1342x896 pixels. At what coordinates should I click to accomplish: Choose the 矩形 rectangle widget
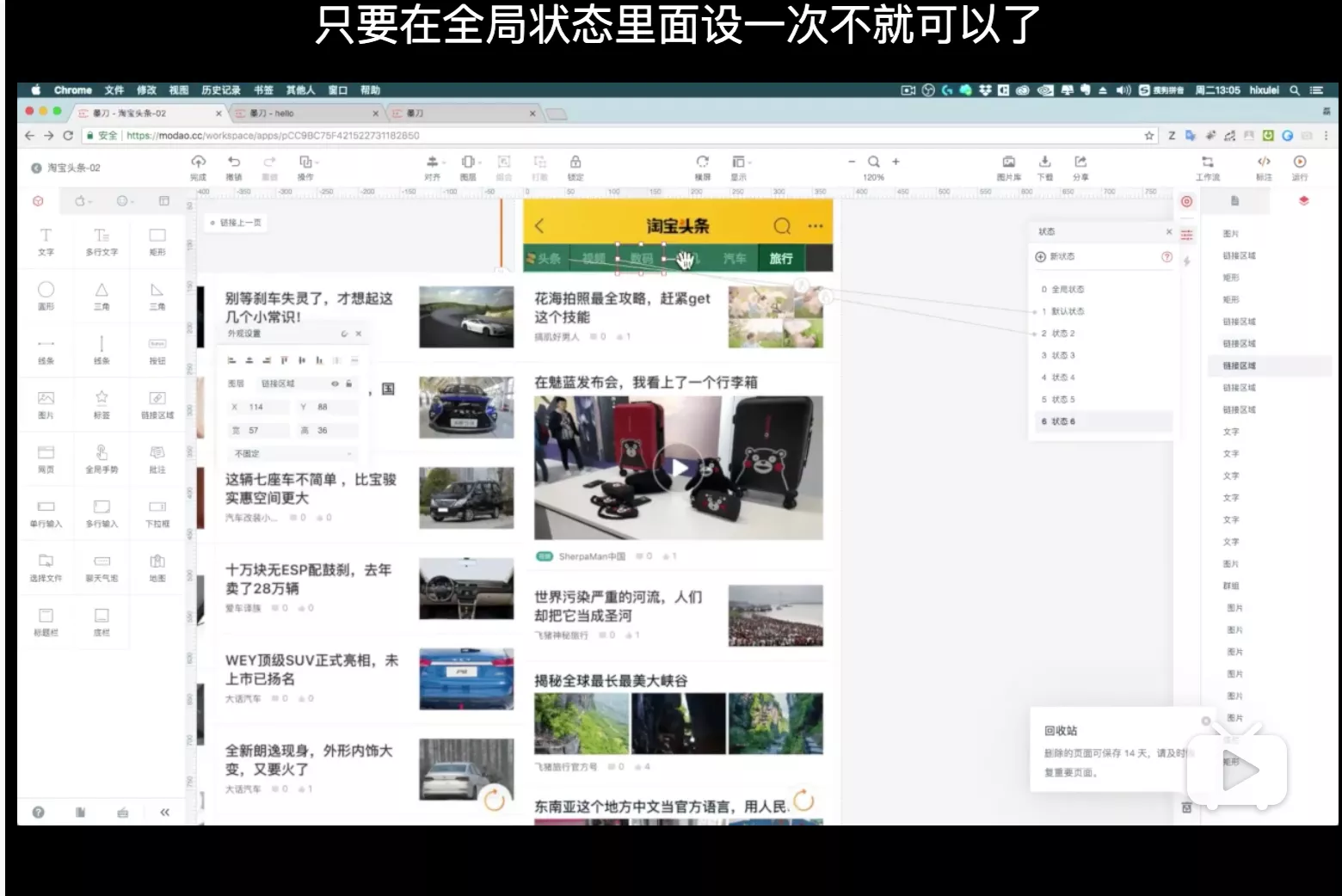tap(157, 242)
